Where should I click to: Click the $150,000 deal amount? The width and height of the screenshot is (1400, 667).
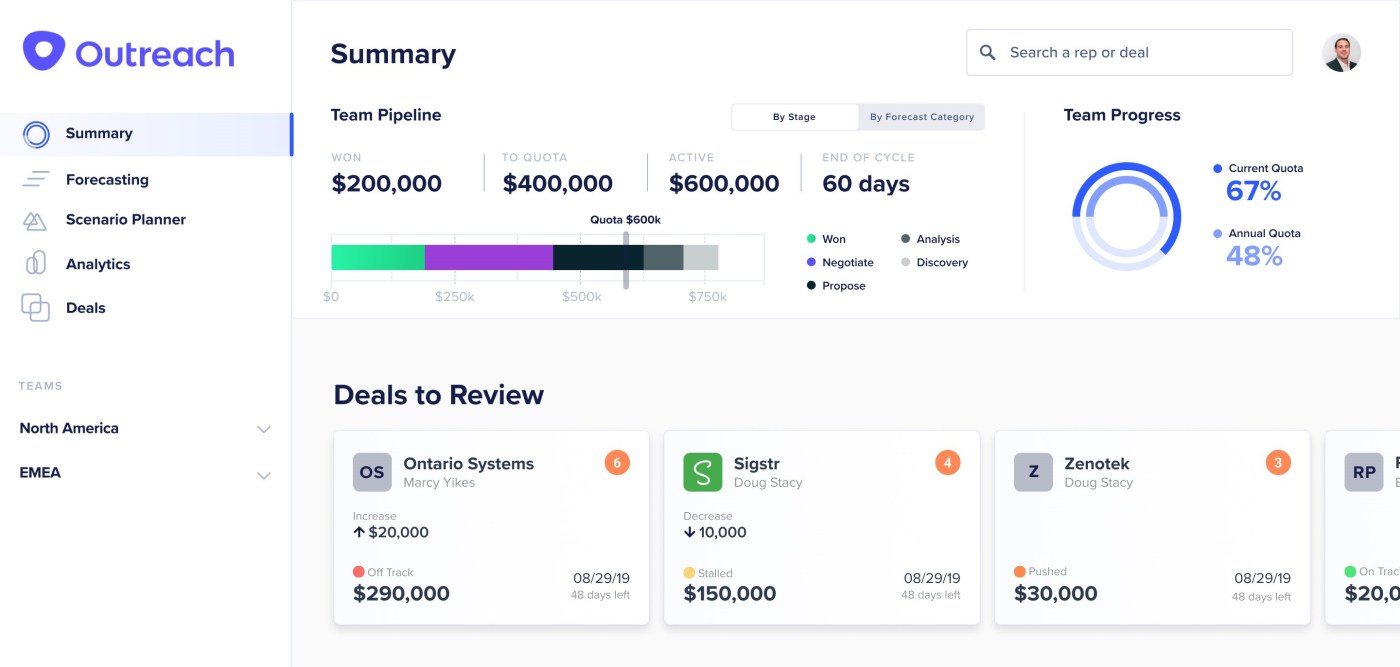pos(730,593)
